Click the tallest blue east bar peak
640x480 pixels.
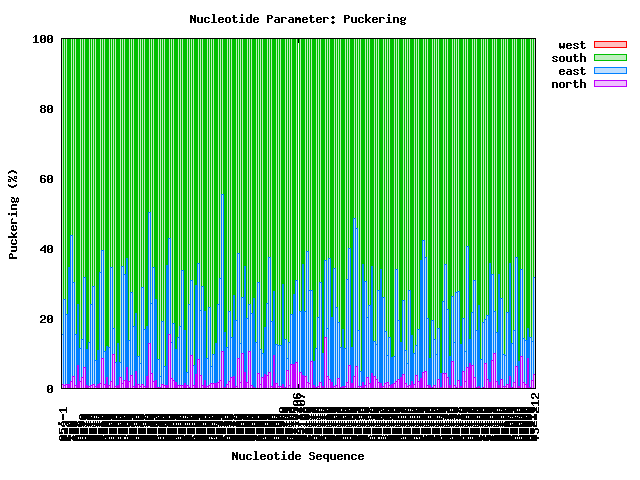(x=222, y=195)
